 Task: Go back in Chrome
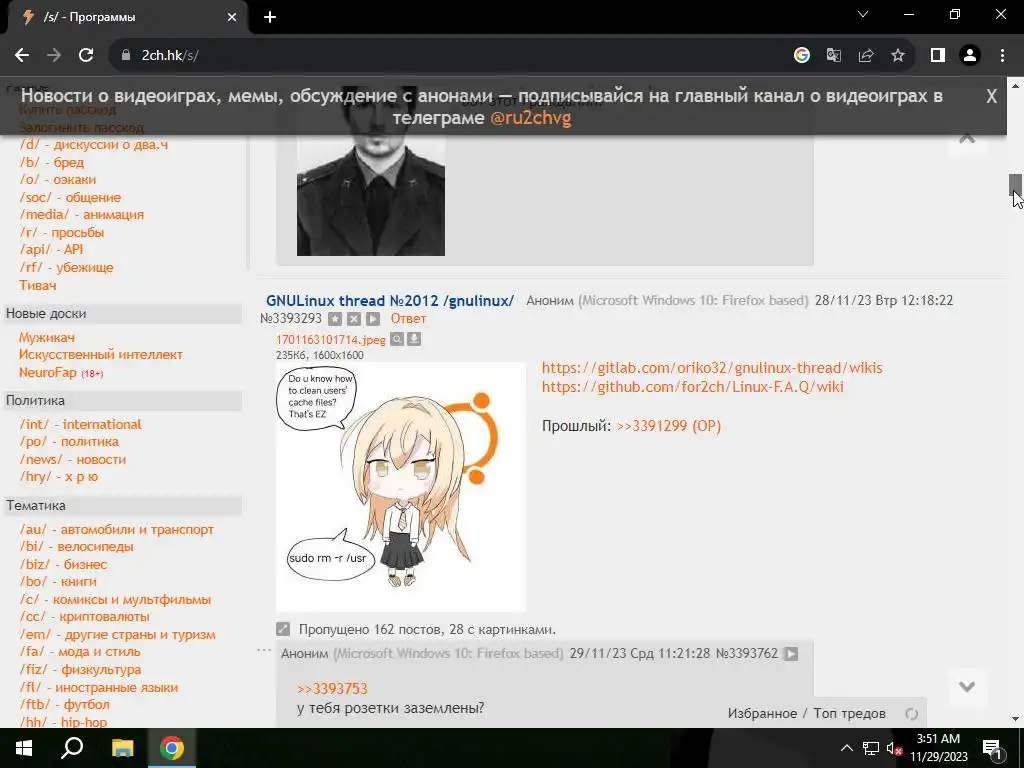(x=22, y=56)
